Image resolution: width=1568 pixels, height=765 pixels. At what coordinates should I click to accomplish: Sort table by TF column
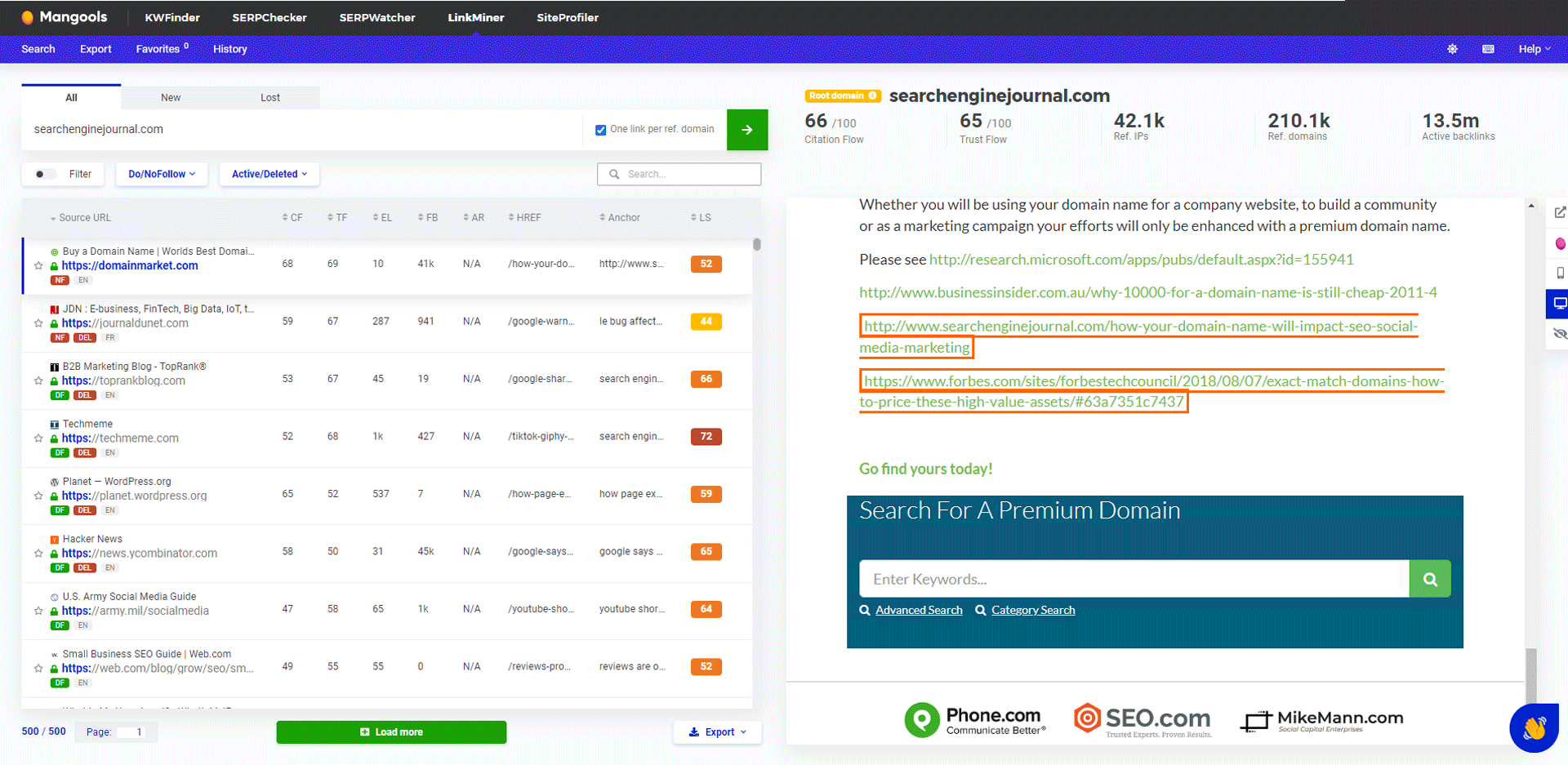(x=337, y=218)
